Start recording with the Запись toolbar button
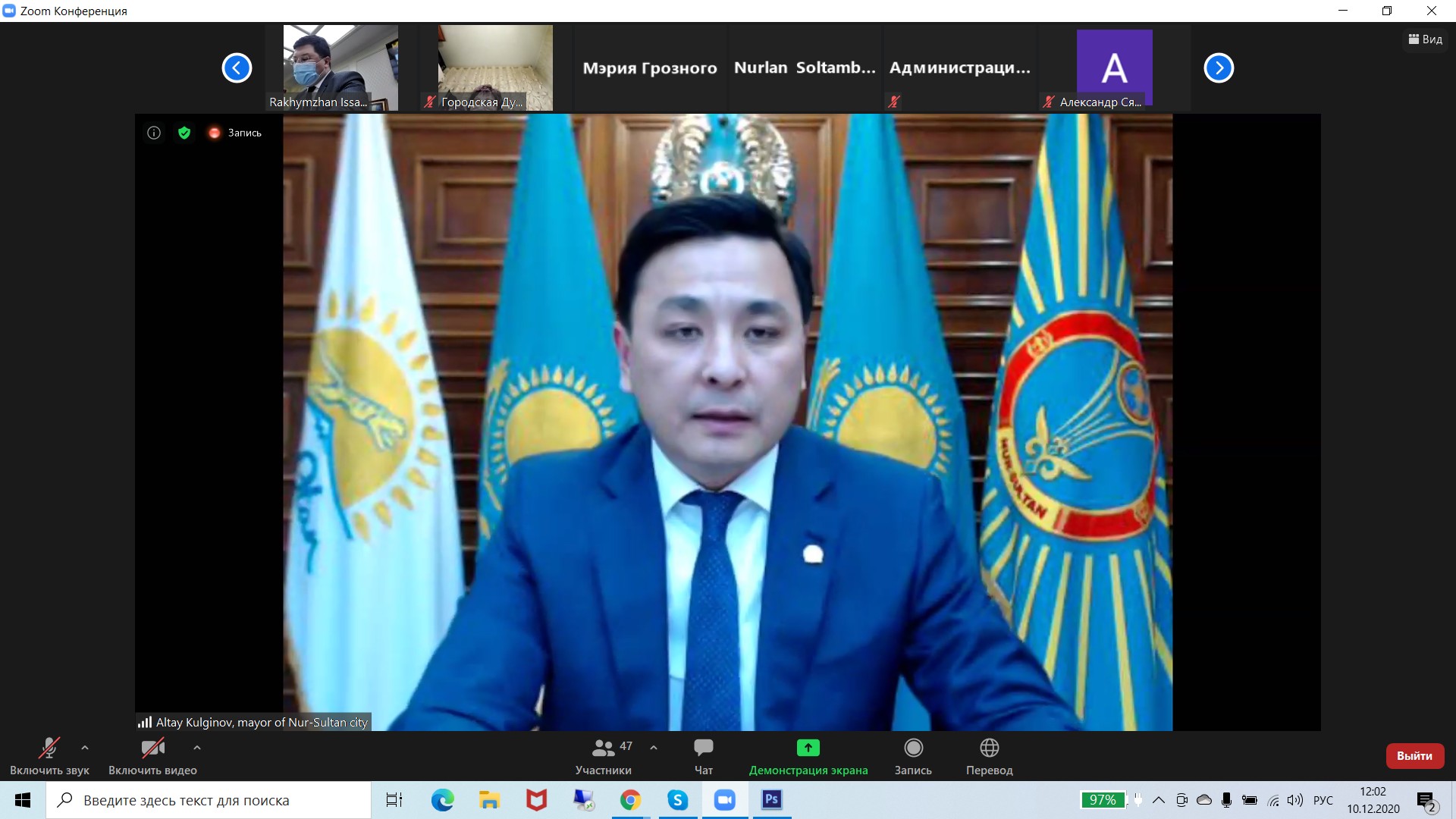This screenshot has height=819, width=1456. click(x=913, y=756)
